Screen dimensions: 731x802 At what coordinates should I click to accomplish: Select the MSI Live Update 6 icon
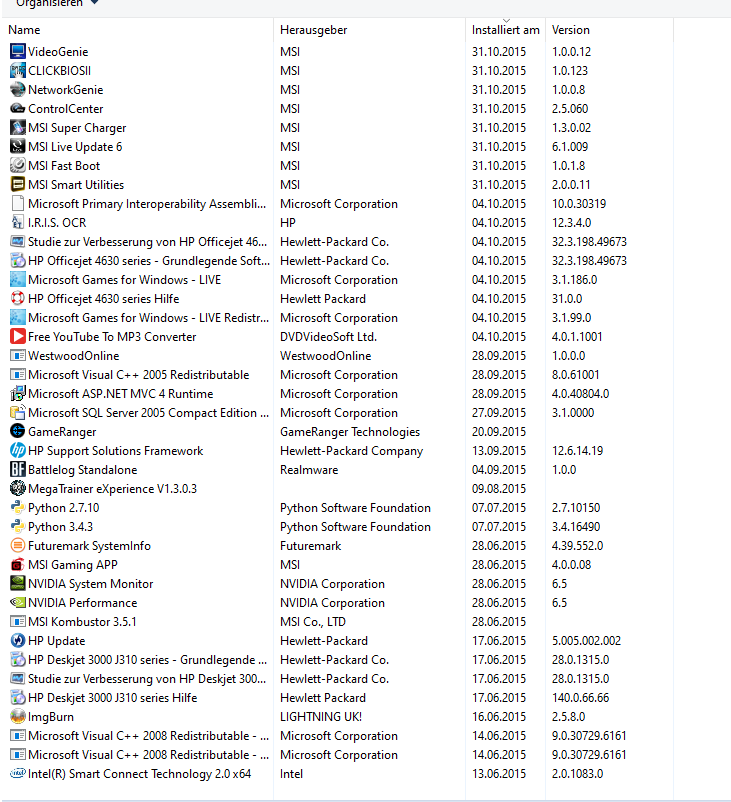[17, 146]
